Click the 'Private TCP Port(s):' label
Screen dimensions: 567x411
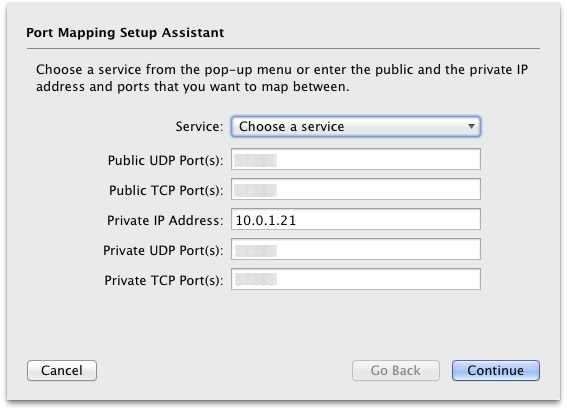click(164, 281)
